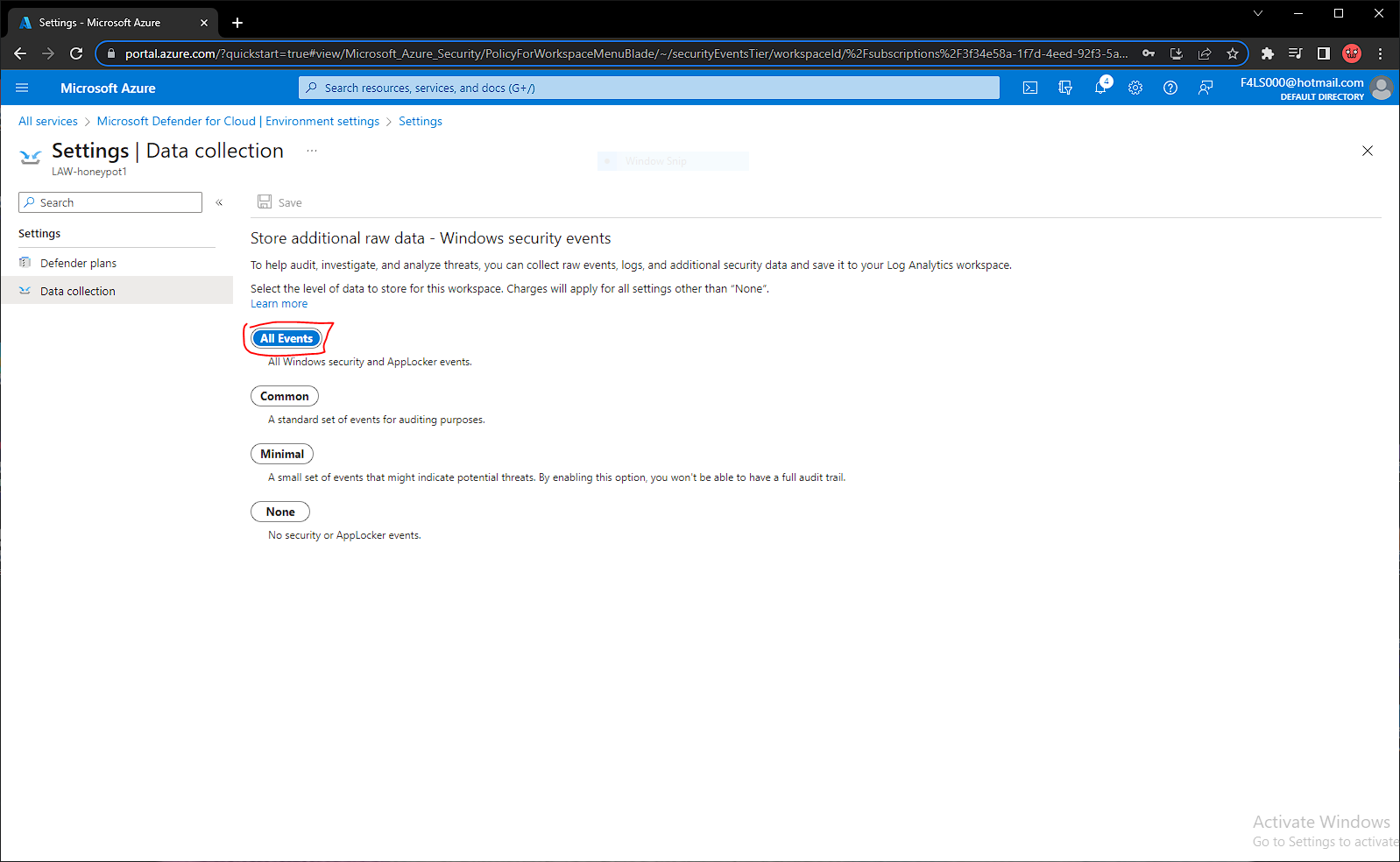Open the browser Extensions puzzle icon
Viewport: 1400px width, 862px height.
(1268, 53)
